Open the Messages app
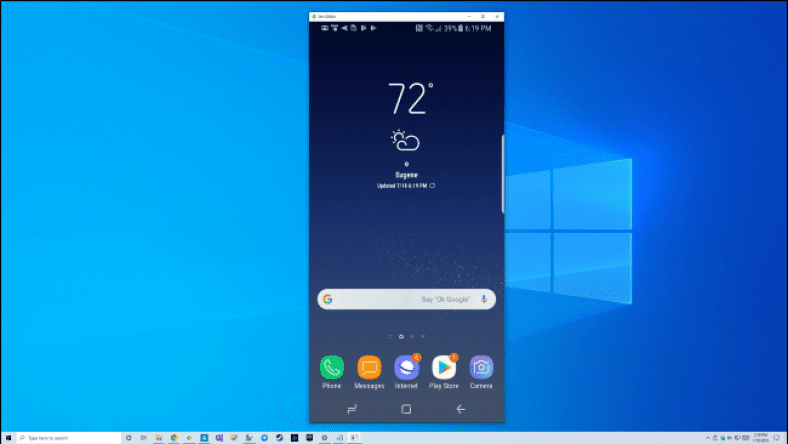The width and height of the screenshot is (788, 444). point(369,368)
